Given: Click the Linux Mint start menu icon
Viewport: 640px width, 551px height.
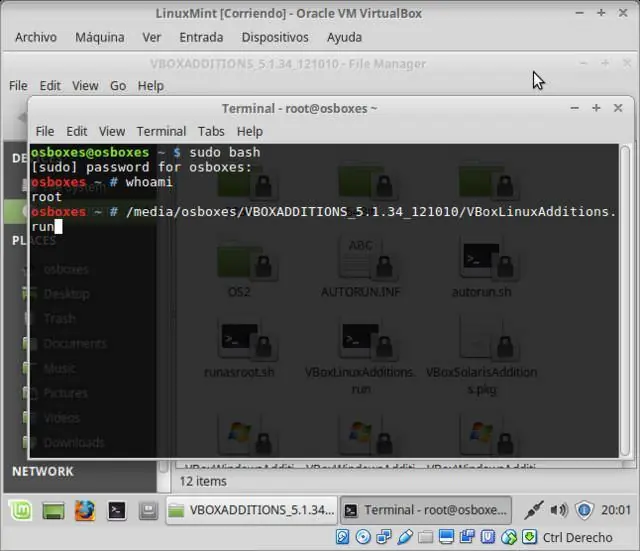Looking at the screenshot, I should [x=21, y=510].
